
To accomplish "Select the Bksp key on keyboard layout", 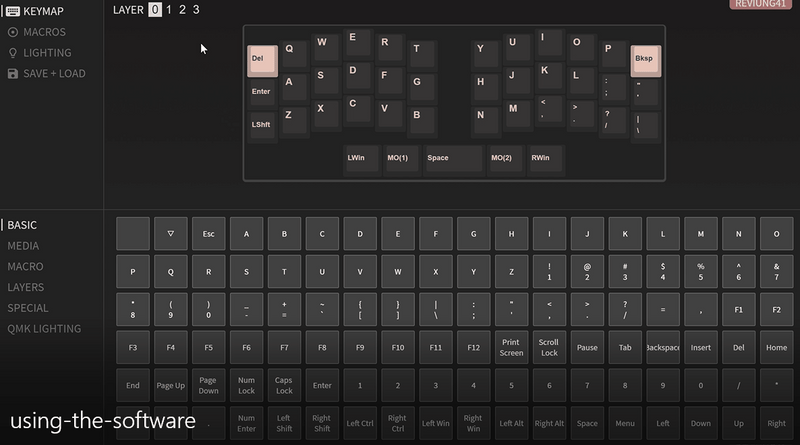I will [x=645, y=60].
